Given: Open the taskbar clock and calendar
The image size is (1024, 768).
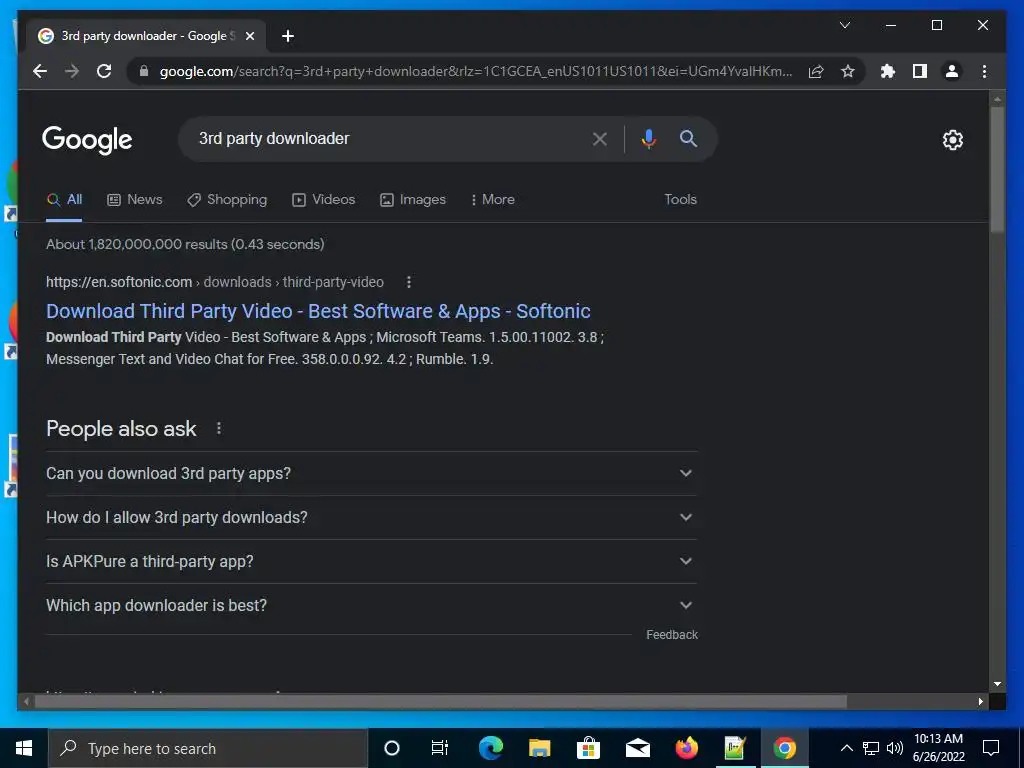Looking at the screenshot, I should pyautogui.click(x=938, y=748).
